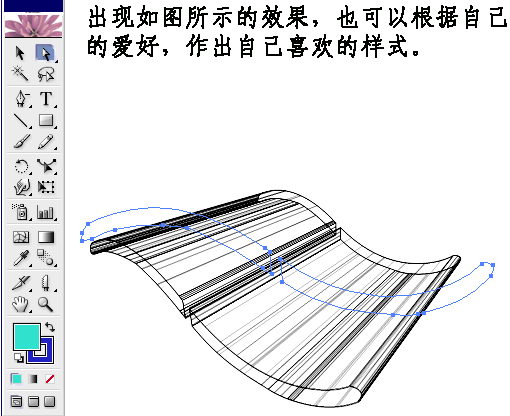Screen dimensions: 510x416
Task: Select the black arrow Selection tool
Action: click(20, 54)
